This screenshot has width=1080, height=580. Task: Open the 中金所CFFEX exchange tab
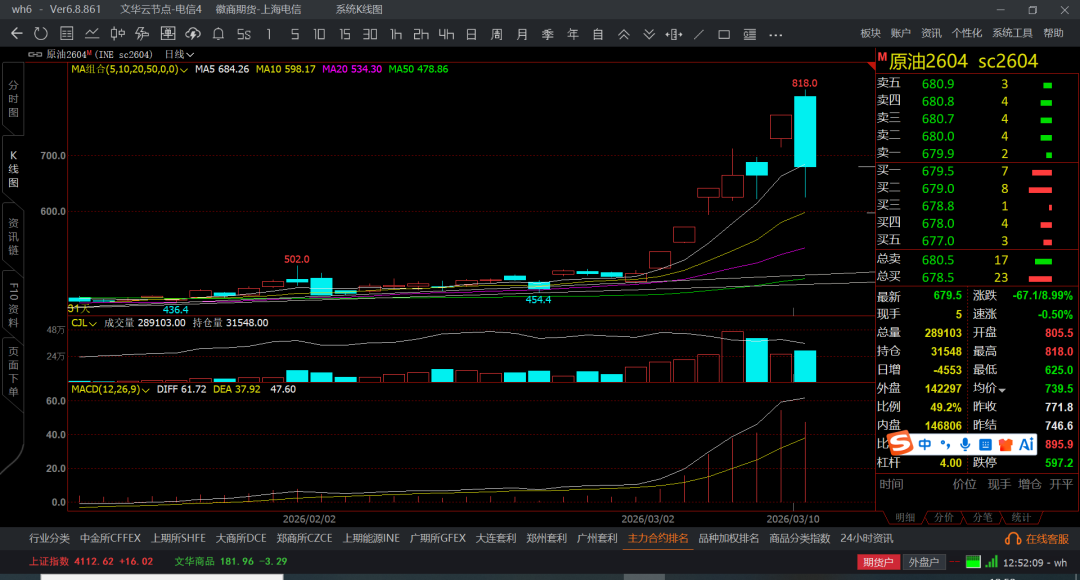click(110, 539)
